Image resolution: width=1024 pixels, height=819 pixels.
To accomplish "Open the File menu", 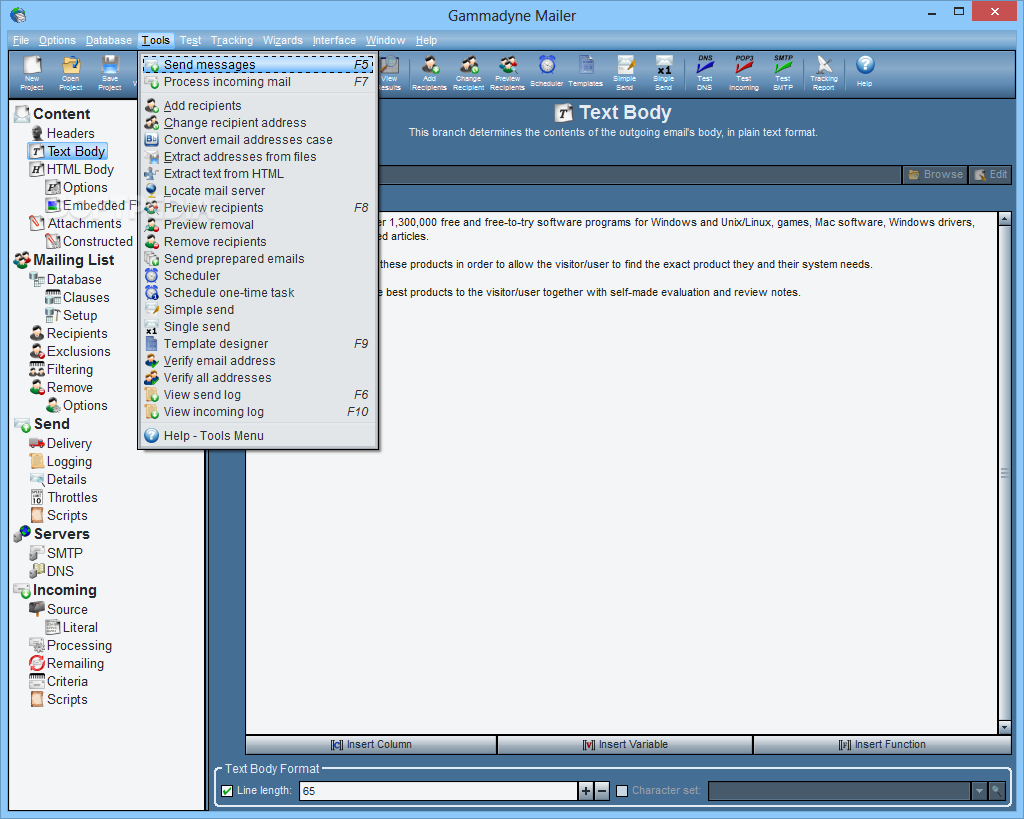I will point(21,40).
